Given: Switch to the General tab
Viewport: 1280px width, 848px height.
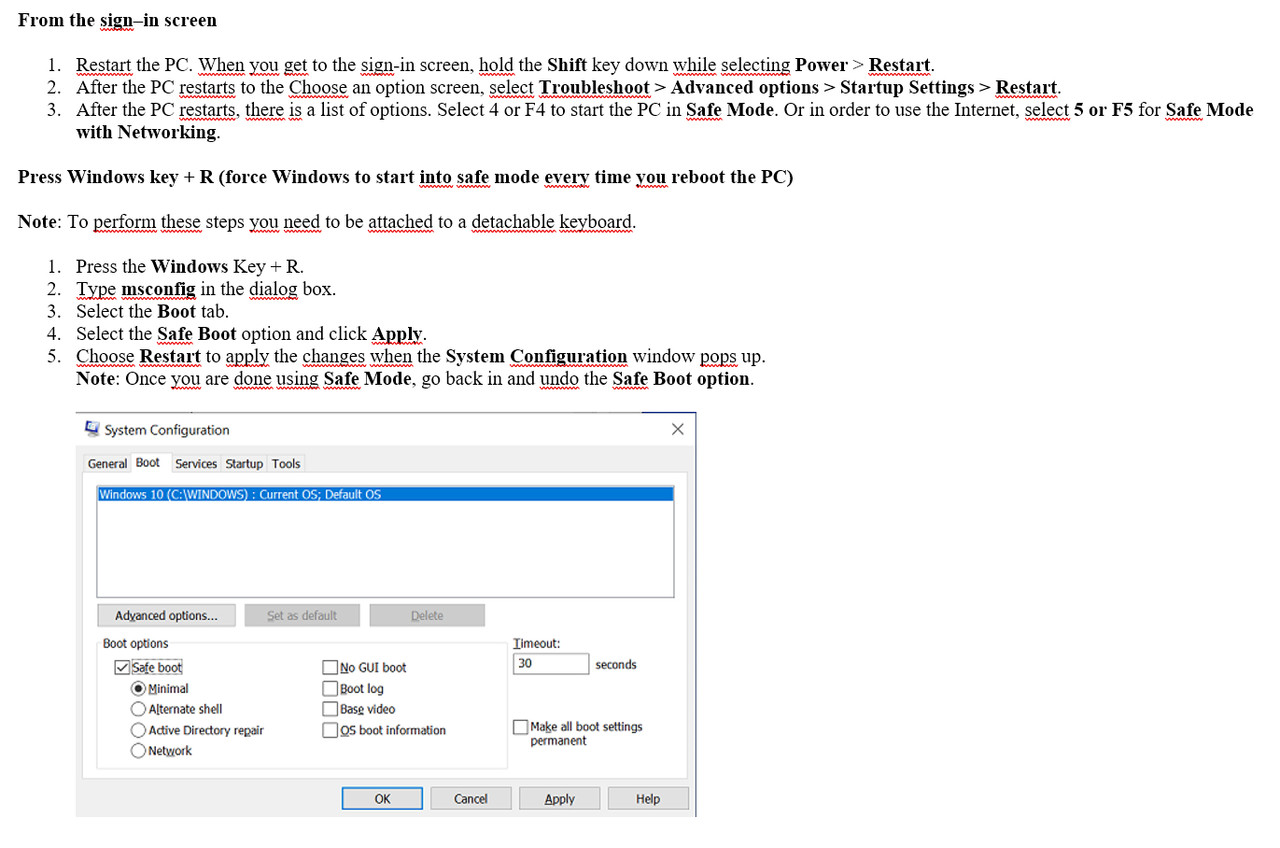Looking at the screenshot, I should click(107, 464).
